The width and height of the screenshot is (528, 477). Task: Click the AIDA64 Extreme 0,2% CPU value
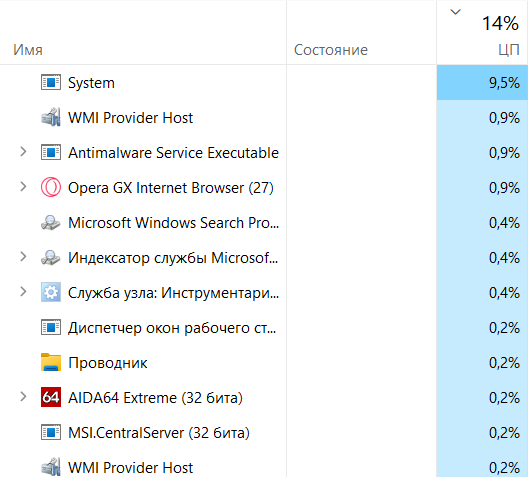click(x=504, y=398)
